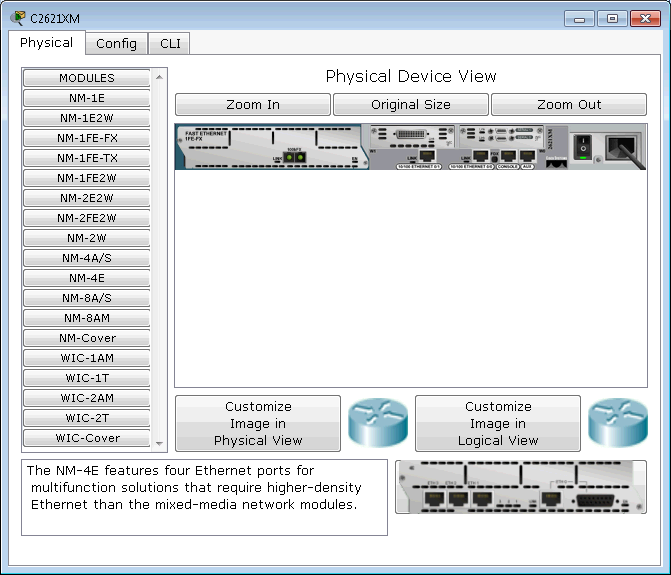The image size is (671, 575).
Task: Select the NM-1FE-TX module
Action: [x=87, y=158]
